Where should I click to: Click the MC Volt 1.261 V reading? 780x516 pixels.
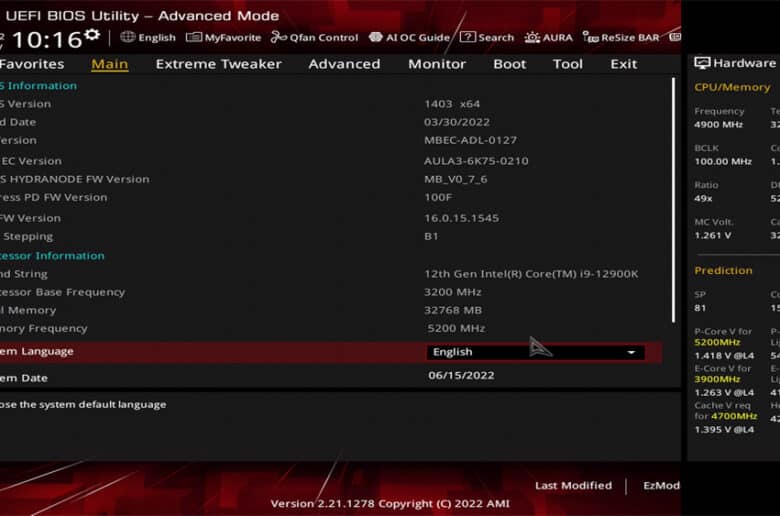713,235
